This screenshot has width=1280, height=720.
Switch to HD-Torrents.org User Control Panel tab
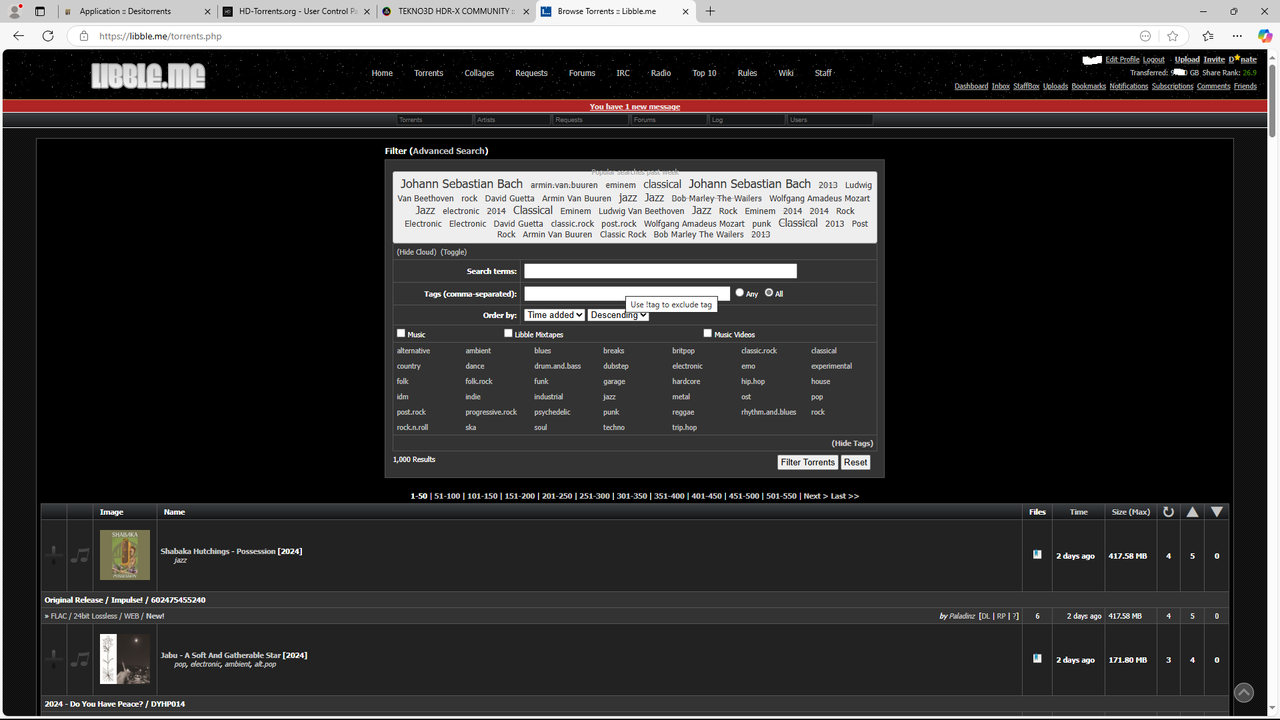295,12
